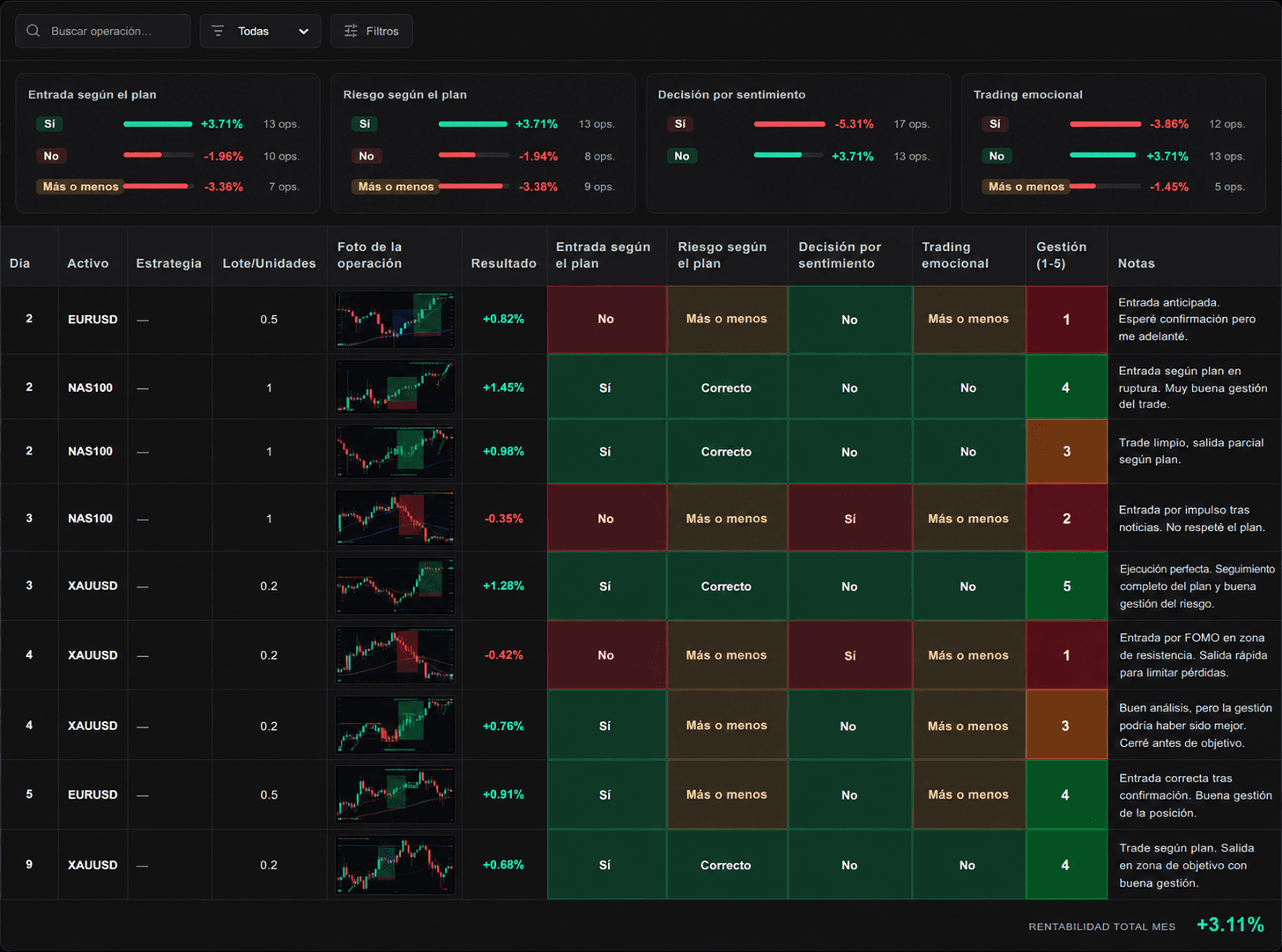Open chart thumbnail for EURUSD +0.82% trade
Screen dimensions: 1282x952
click(395, 320)
